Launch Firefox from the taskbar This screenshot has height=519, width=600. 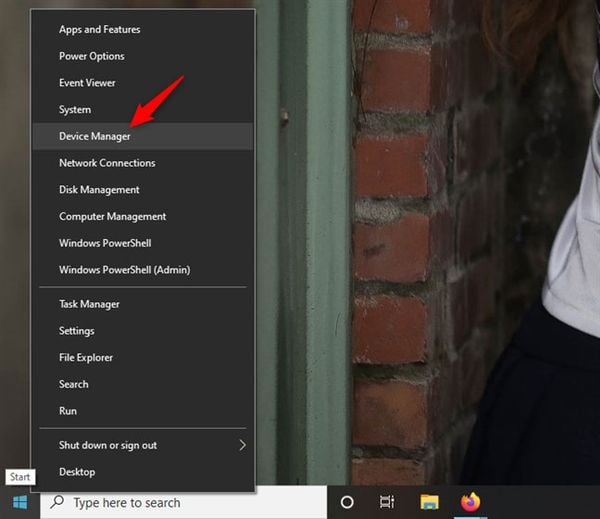(x=470, y=502)
